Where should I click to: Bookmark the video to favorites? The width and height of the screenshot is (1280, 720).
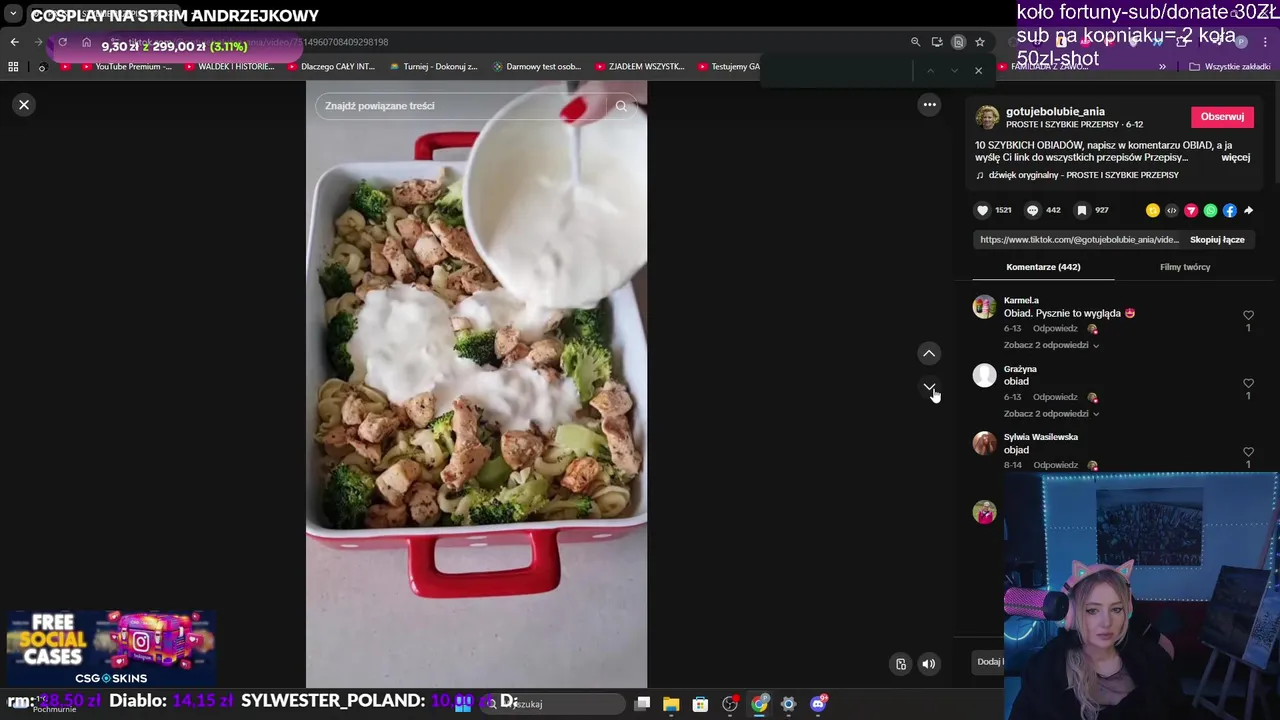[1081, 210]
